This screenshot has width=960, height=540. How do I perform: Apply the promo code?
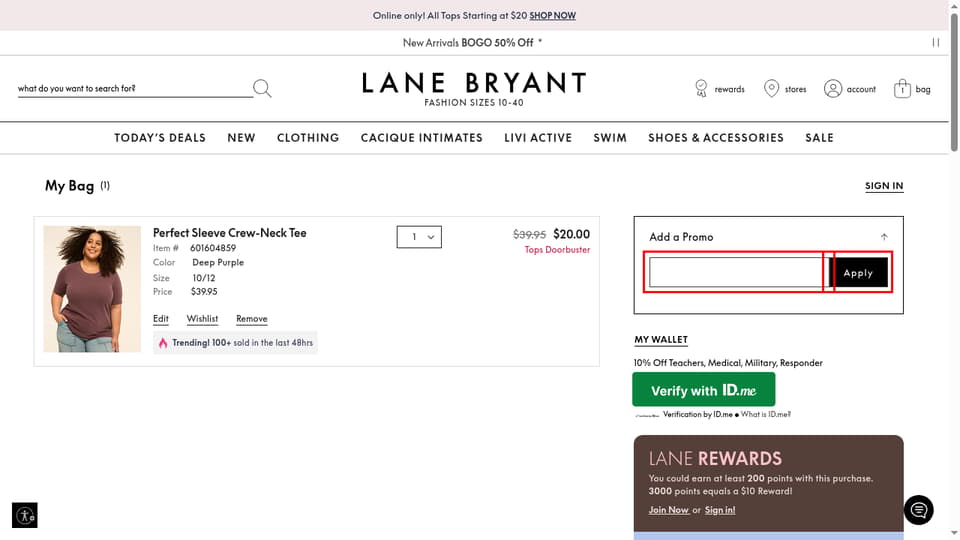coord(858,272)
